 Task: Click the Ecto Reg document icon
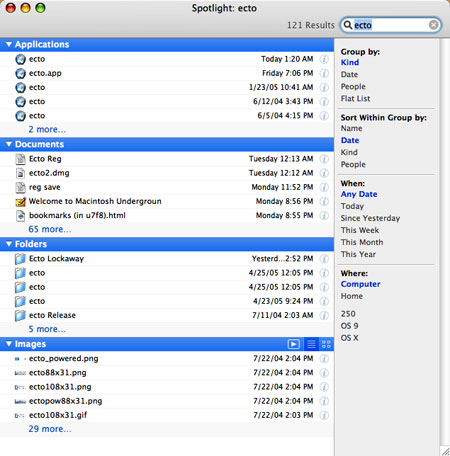20,159
